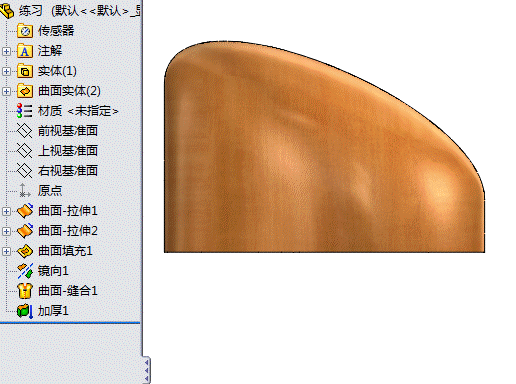Click the 曲面实体(2) surface bodies folder icon
Image resolution: width=516 pixels, height=384 pixels.
(x=25, y=91)
